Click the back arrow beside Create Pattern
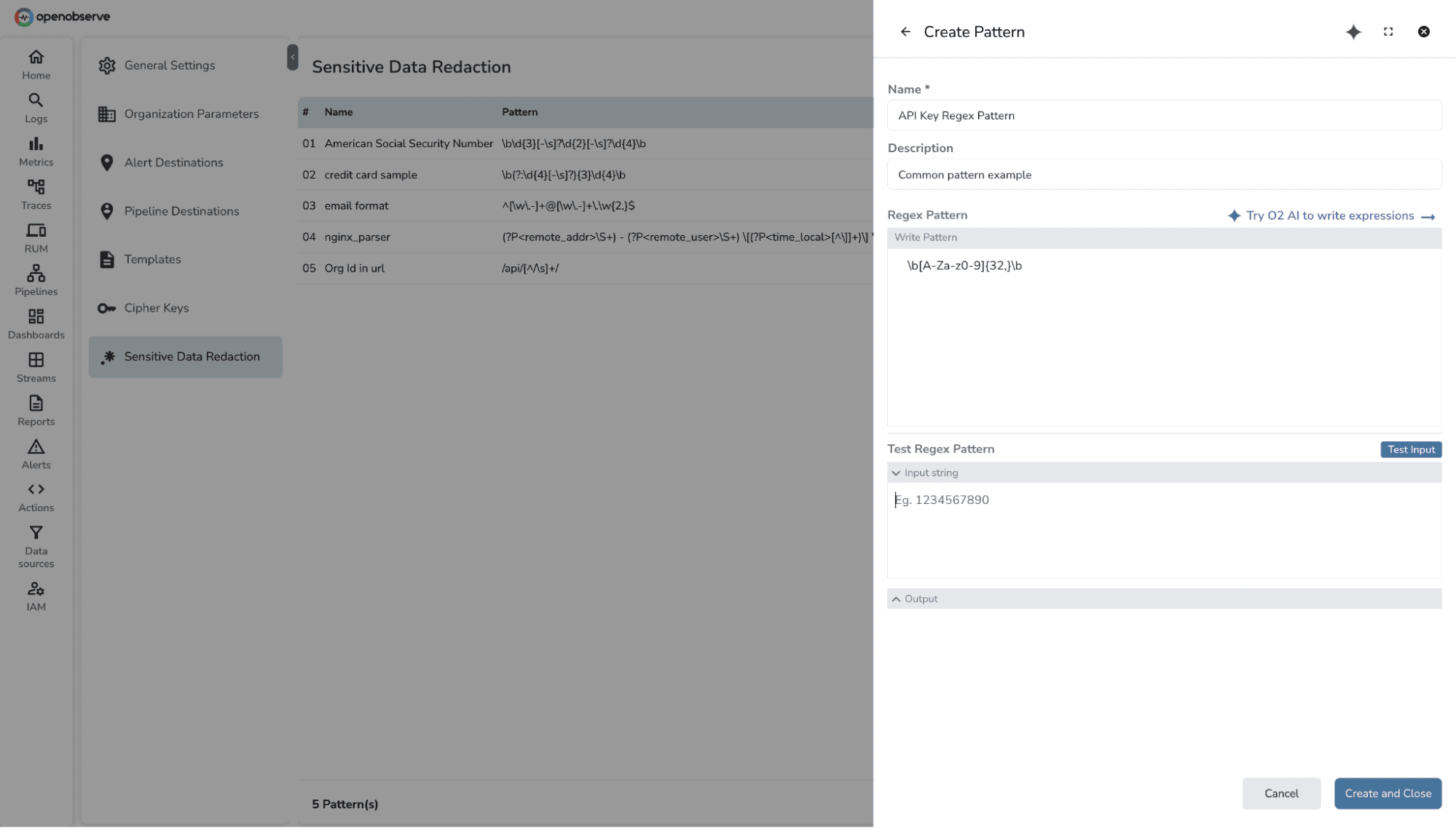Image resolution: width=1456 pixels, height=828 pixels. coord(905,32)
